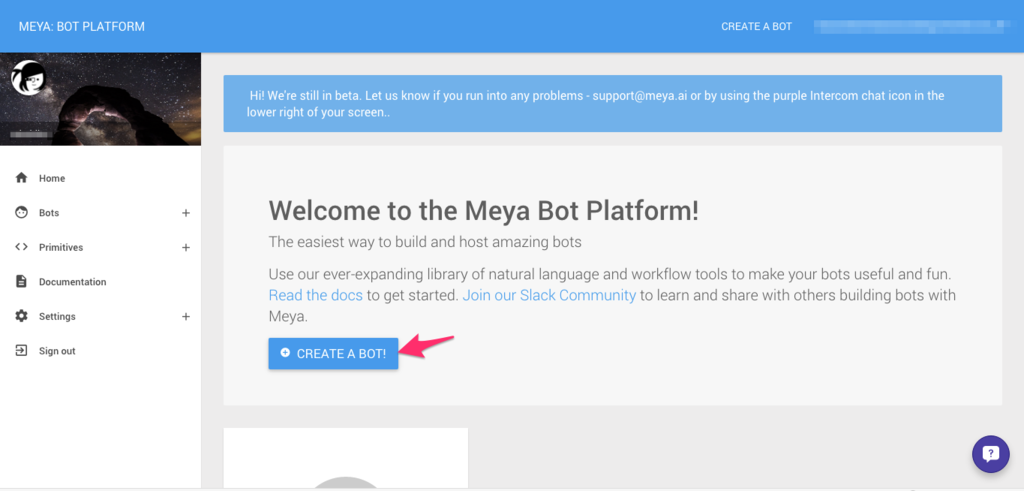Click the user avatar in sidebar header
The height and width of the screenshot is (491, 1024).
pos(27,77)
